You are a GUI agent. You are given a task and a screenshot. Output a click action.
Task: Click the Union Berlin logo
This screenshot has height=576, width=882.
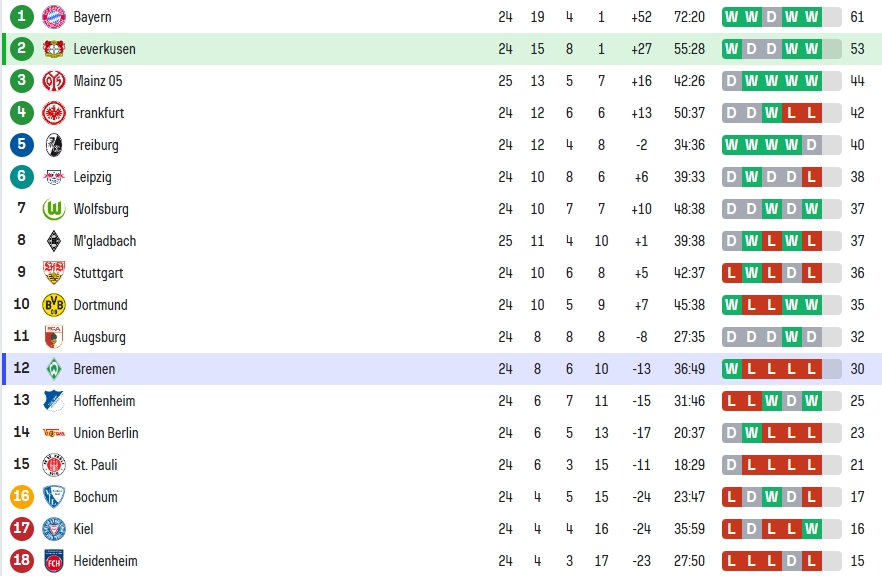coord(54,433)
